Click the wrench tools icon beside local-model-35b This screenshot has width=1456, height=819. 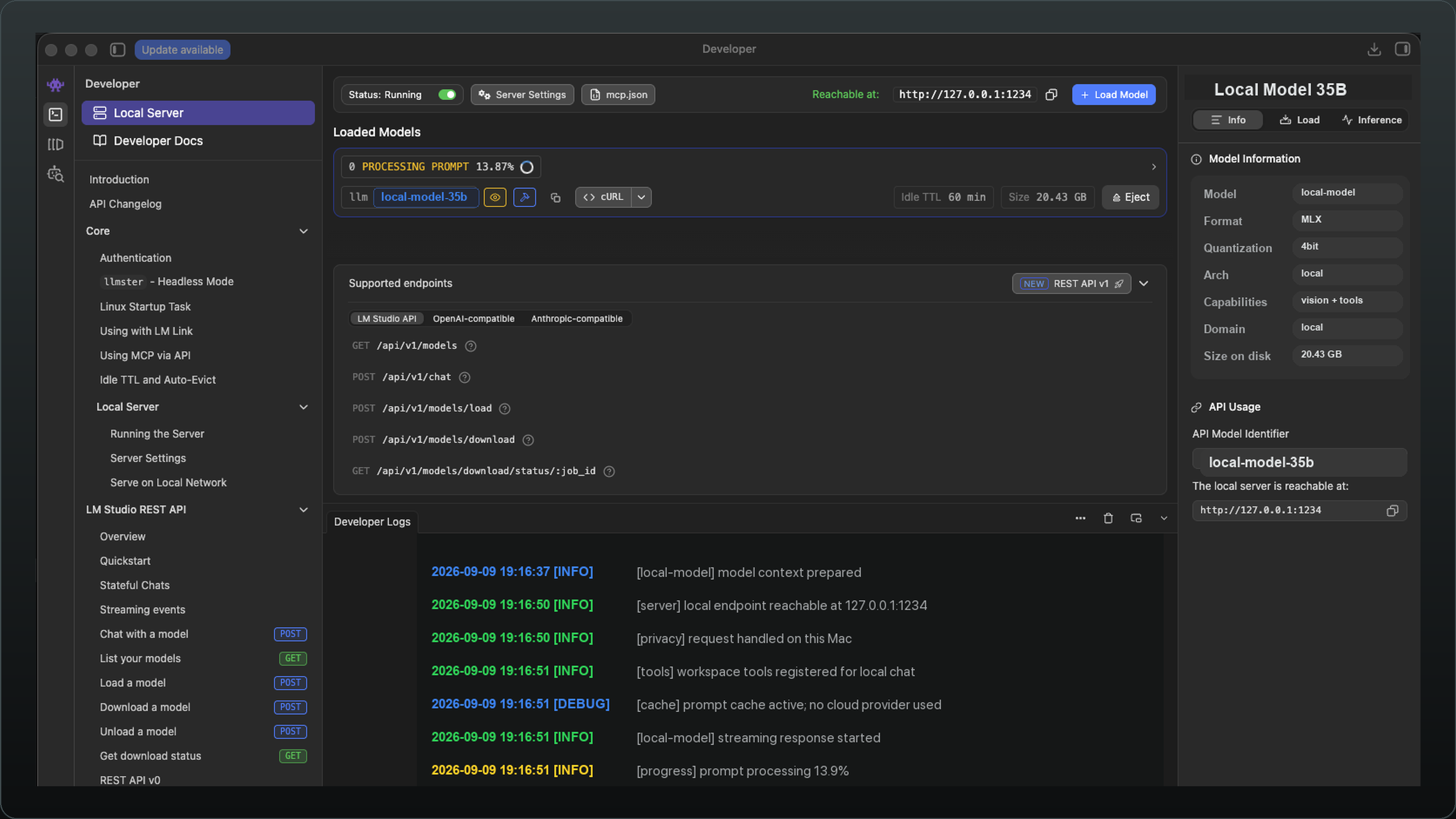[525, 197]
